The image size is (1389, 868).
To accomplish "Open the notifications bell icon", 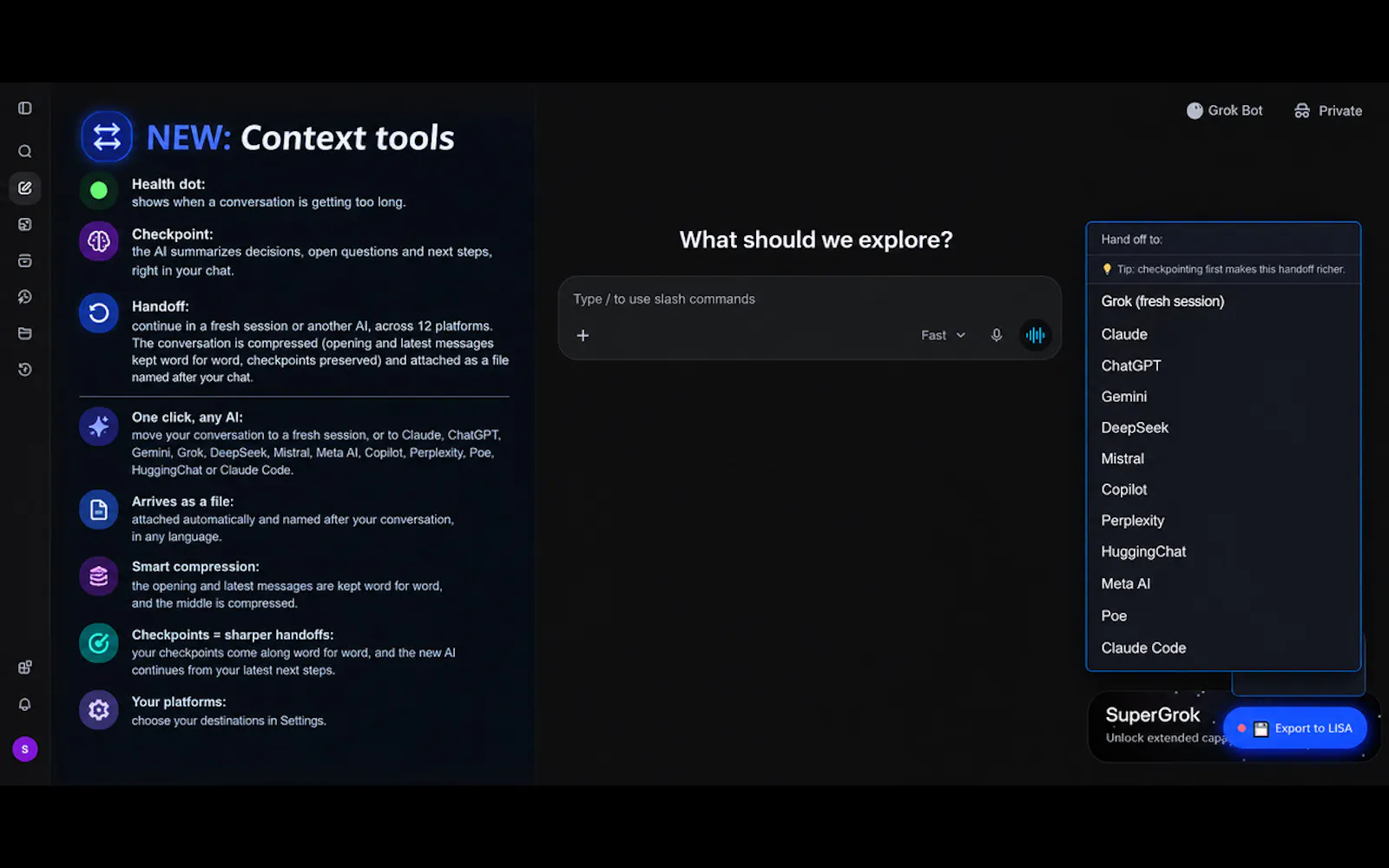I will pyautogui.click(x=25, y=705).
